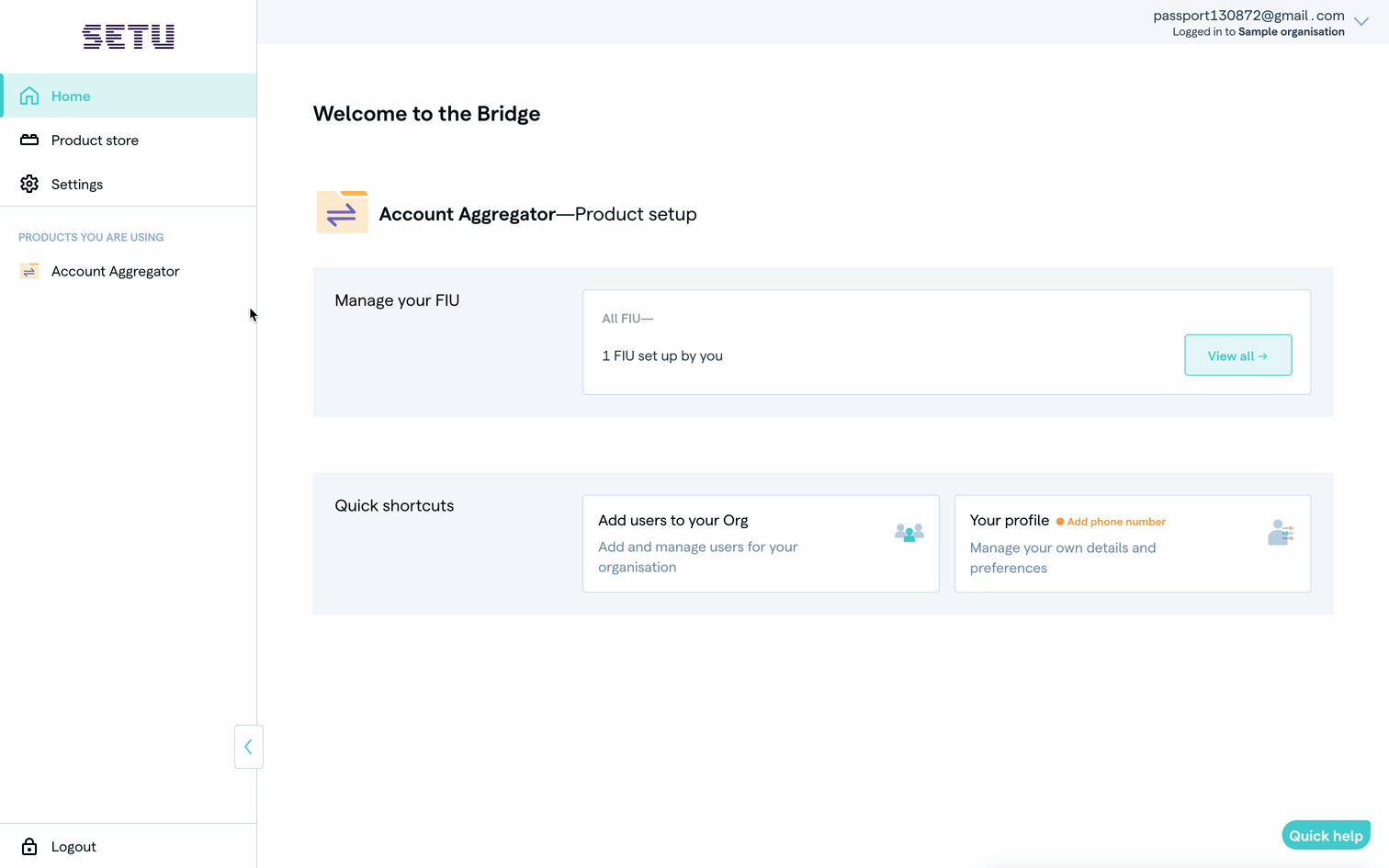Open the account dropdown arrow
This screenshot has width=1389, height=868.
click(x=1361, y=22)
